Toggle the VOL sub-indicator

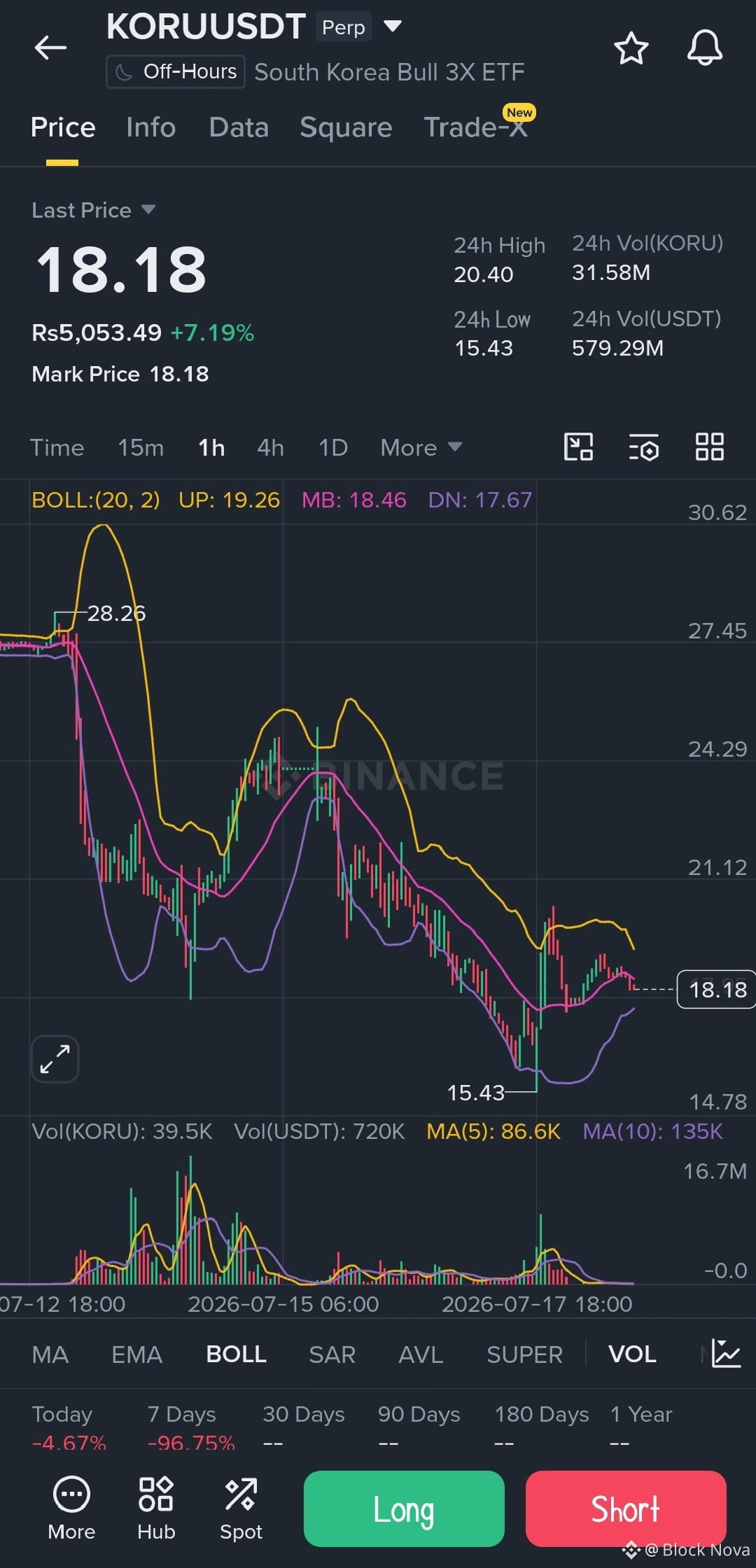click(x=632, y=1354)
